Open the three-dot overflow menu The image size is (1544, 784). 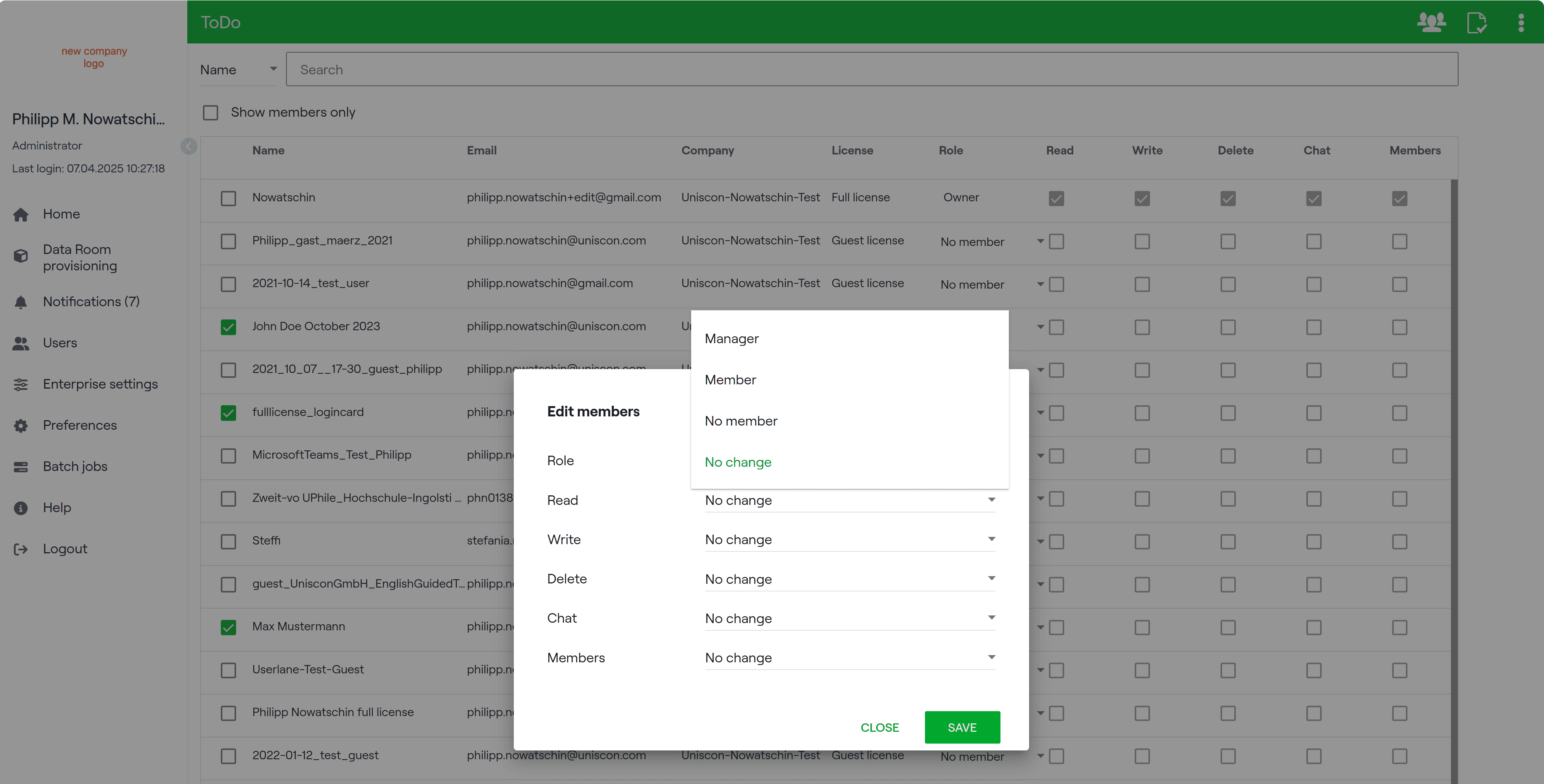point(1521,23)
